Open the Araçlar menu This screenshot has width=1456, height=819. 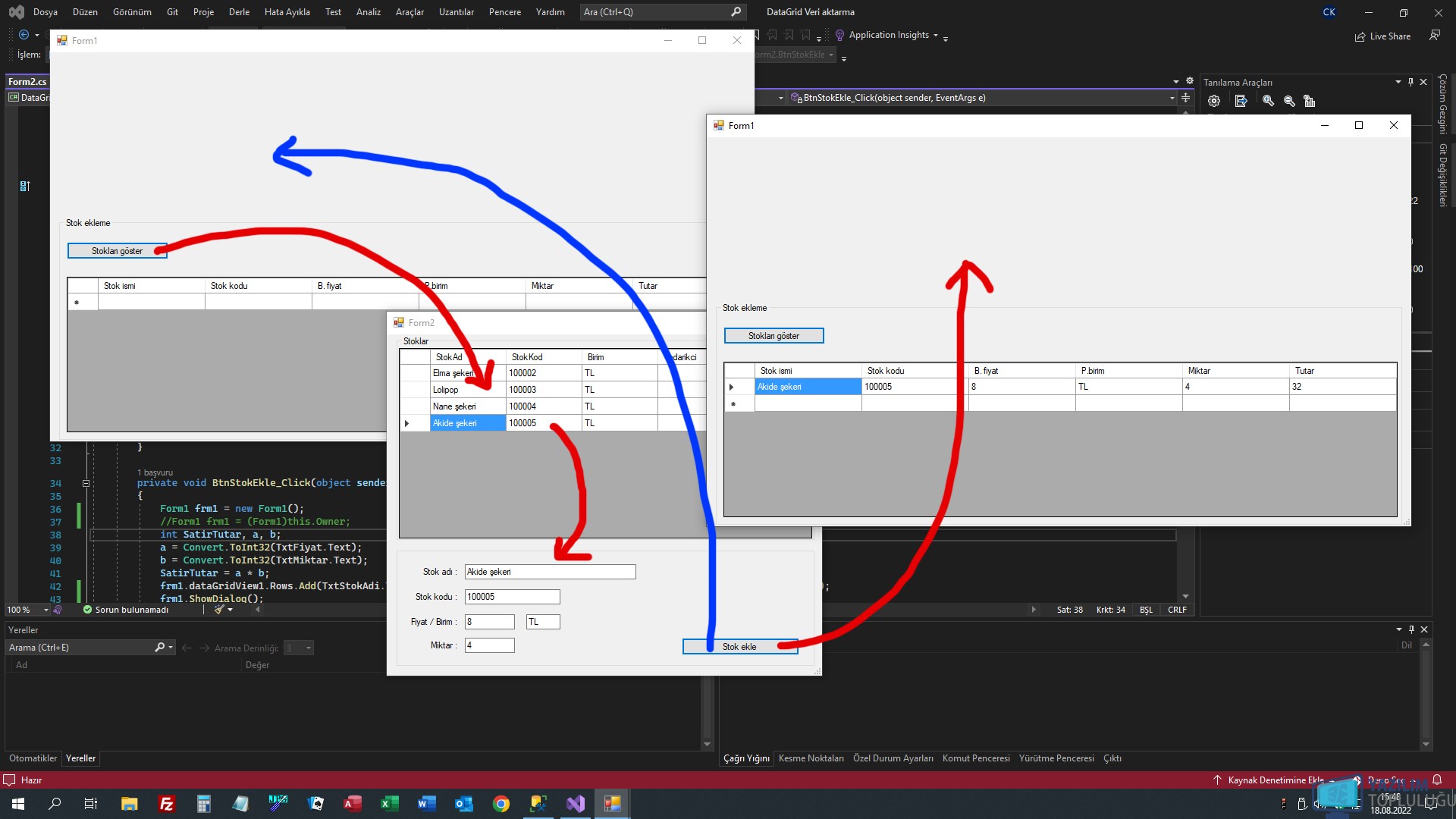coord(409,12)
